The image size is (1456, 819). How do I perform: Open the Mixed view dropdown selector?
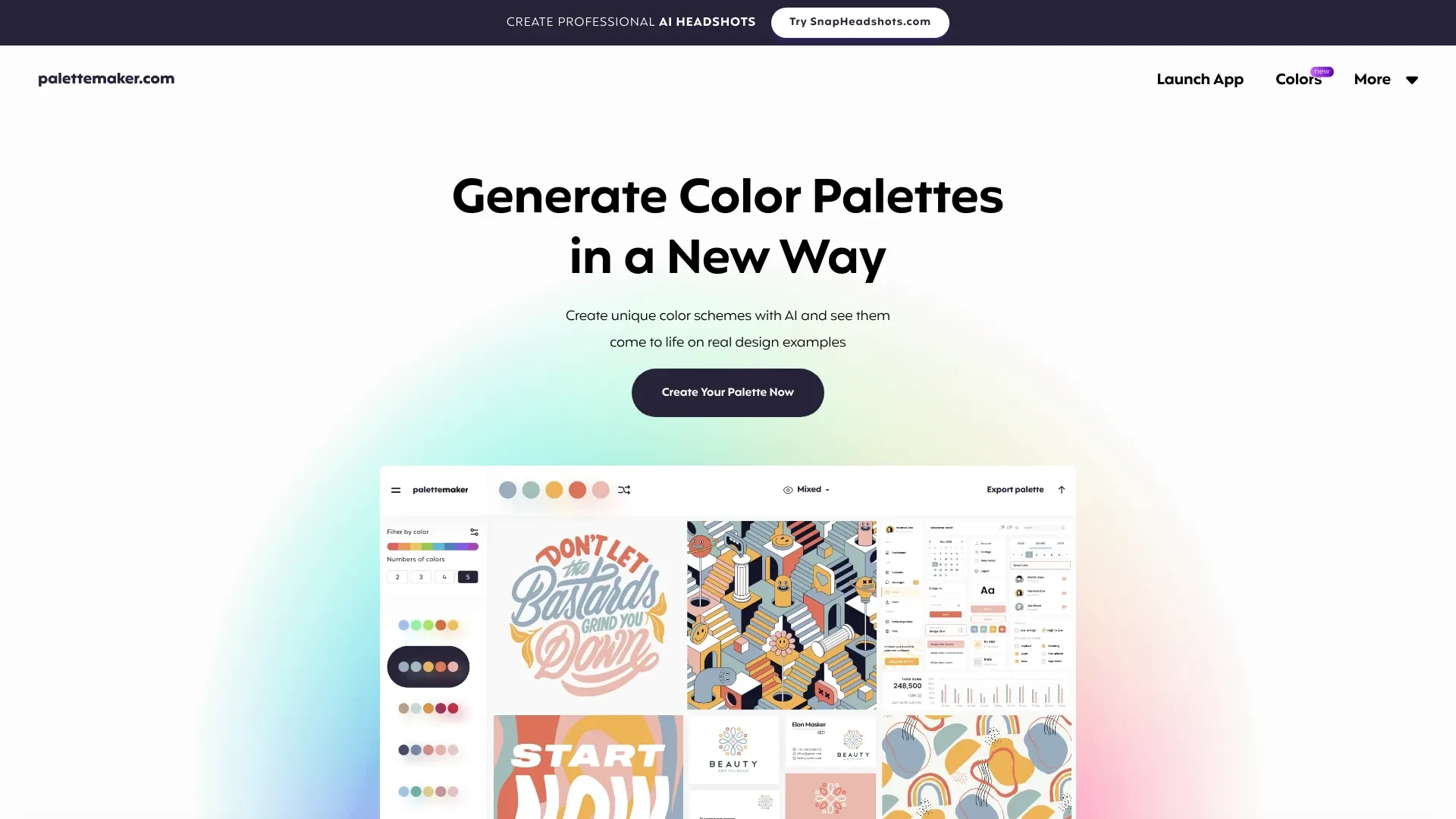point(807,489)
